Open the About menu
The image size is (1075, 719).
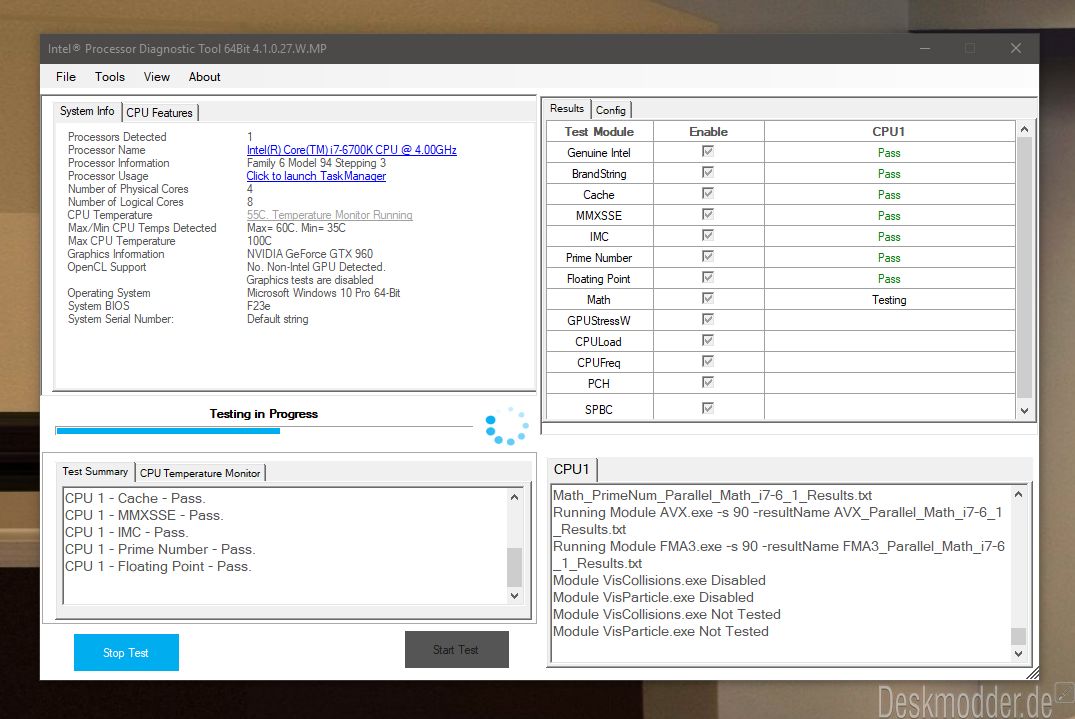tap(204, 77)
